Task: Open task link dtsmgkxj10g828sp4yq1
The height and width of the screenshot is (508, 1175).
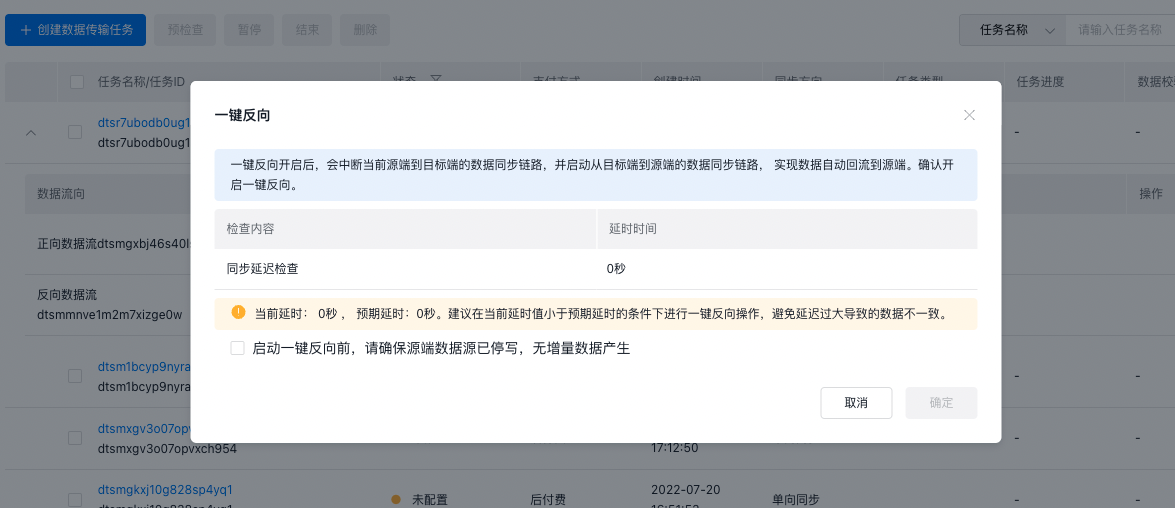Action: (165, 490)
